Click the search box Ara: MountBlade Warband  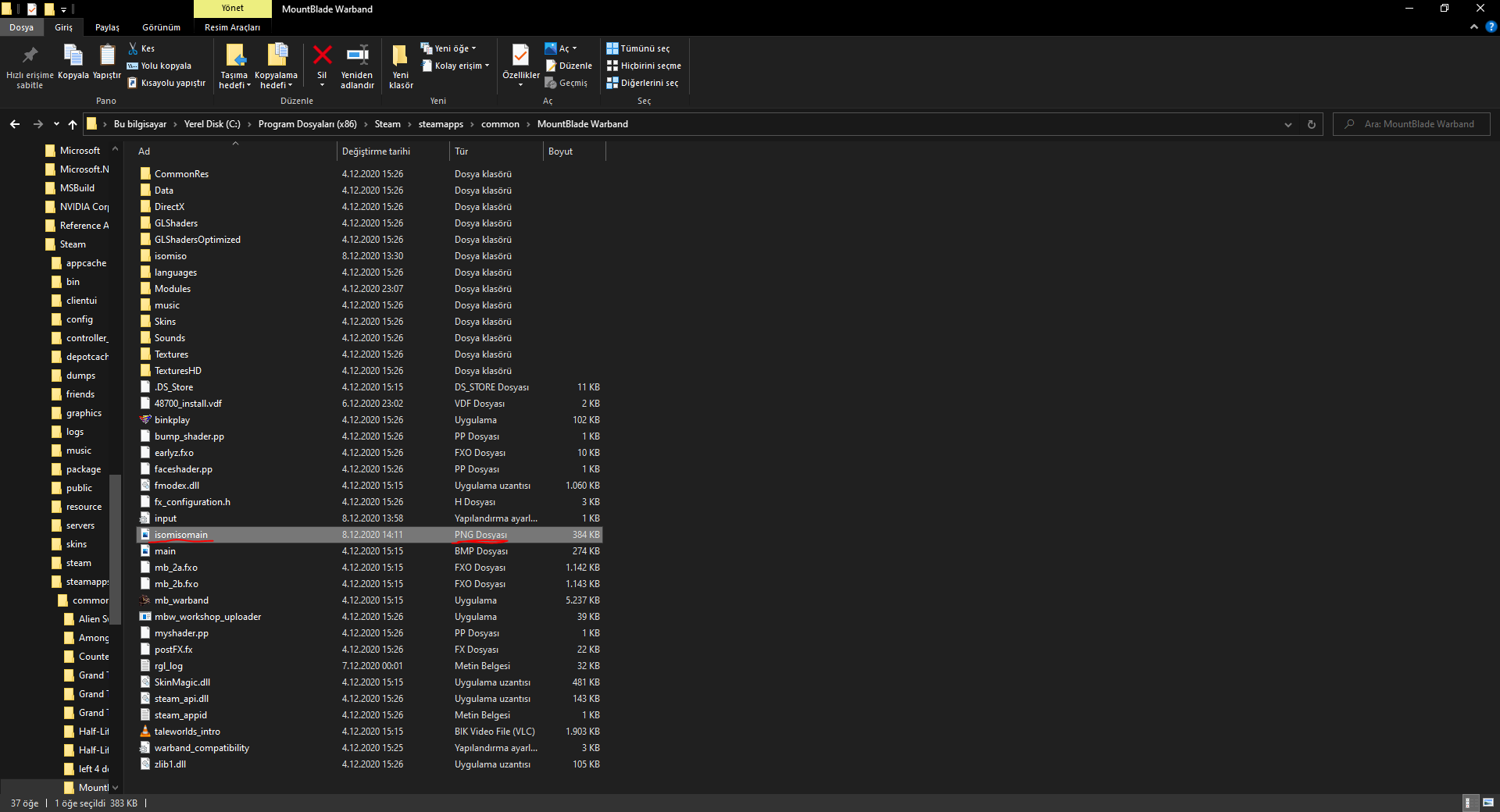(1412, 124)
